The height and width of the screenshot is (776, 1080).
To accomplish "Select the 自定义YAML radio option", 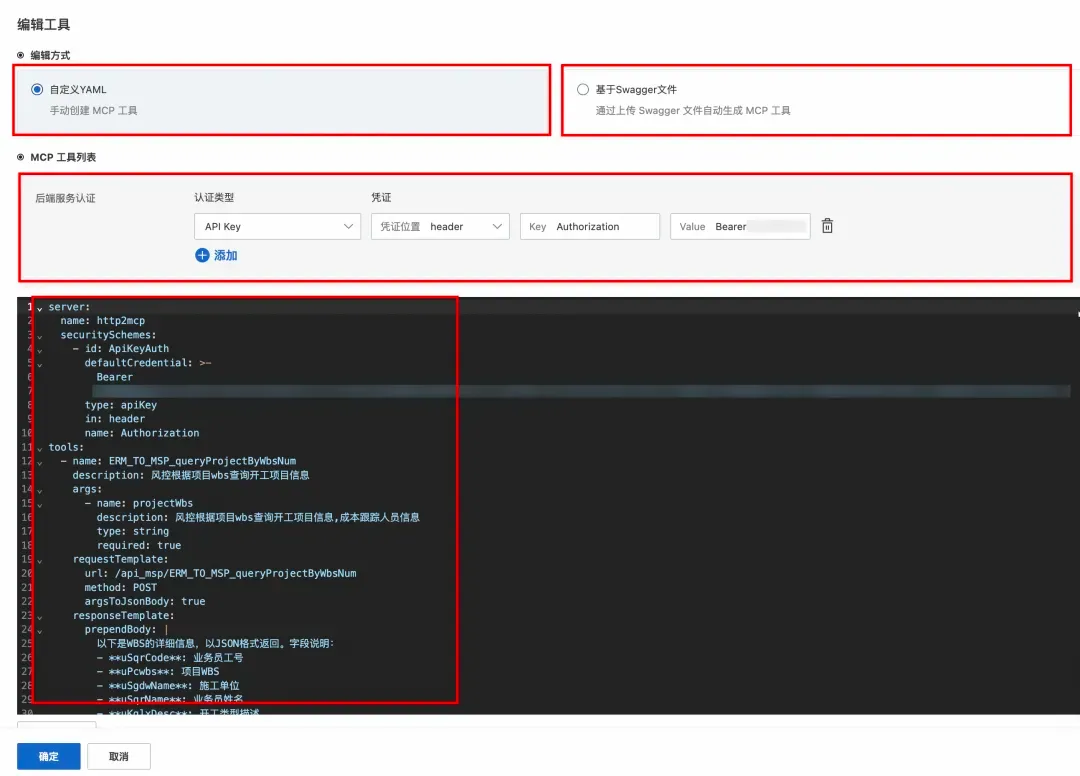I will tap(37, 90).
